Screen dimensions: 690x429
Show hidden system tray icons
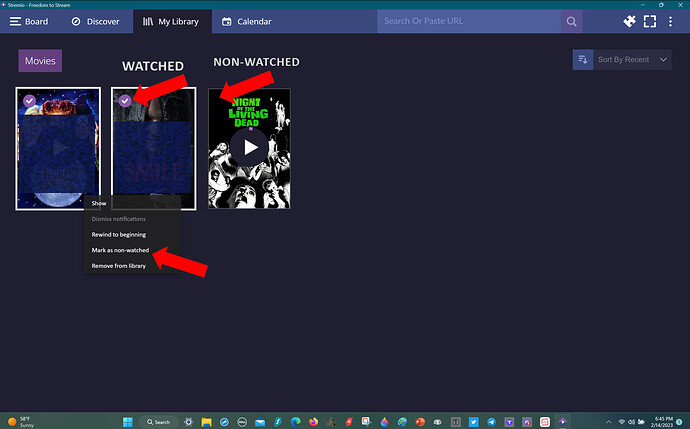[609, 422]
